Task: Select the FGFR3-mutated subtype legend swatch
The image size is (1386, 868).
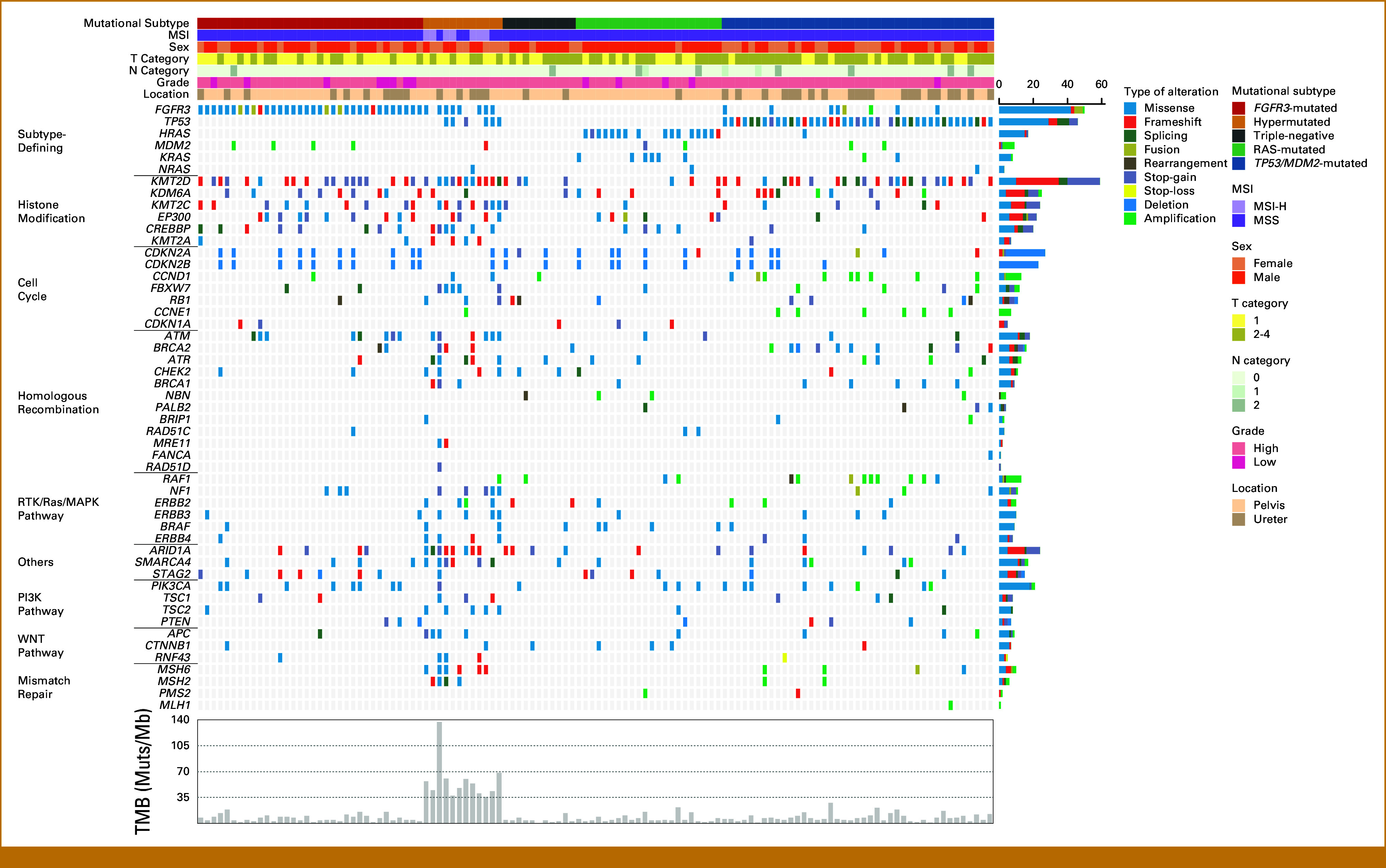Action: point(1238,108)
